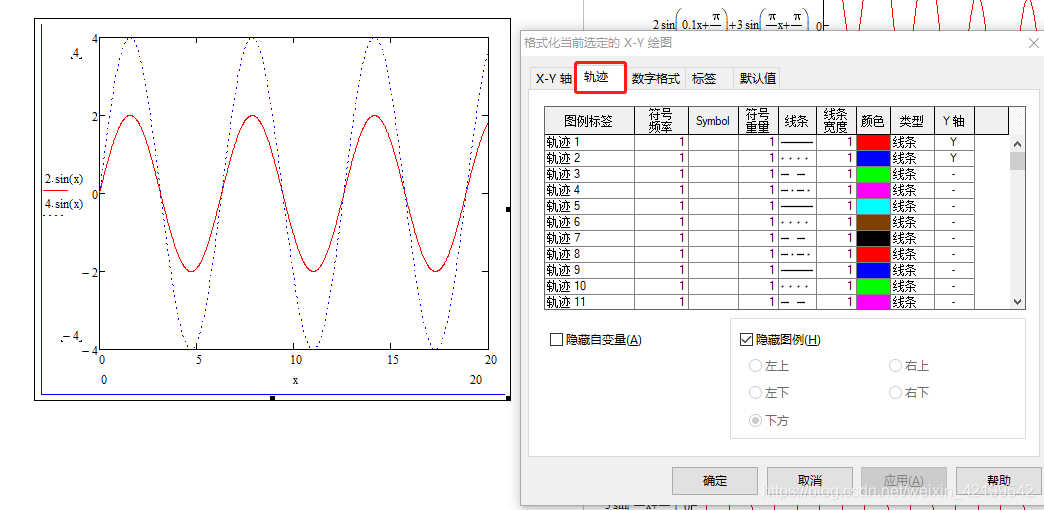The width and height of the screenshot is (1044, 510).
Task: Open the 默认值 tab
Action: [x=758, y=79]
